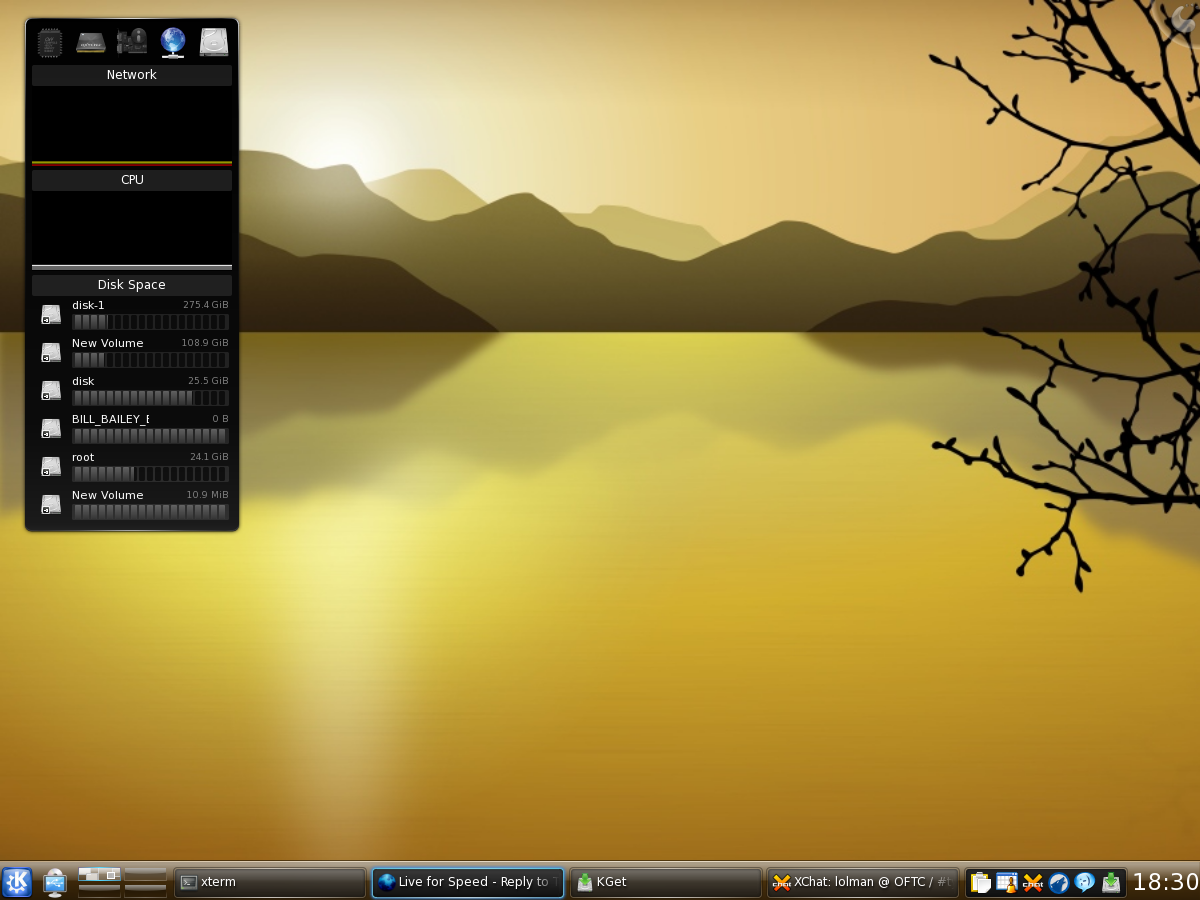Image resolution: width=1200 pixels, height=900 pixels.
Task: Click the root partition usage bar
Action: (150, 474)
